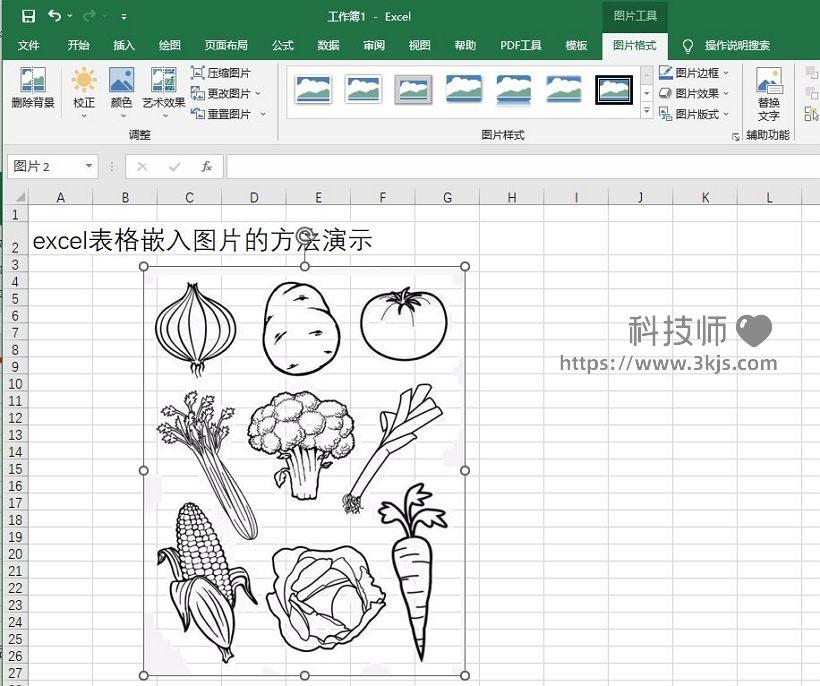Click the picture top-left resize handle
This screenshot has width=820, height=686.
144,266
